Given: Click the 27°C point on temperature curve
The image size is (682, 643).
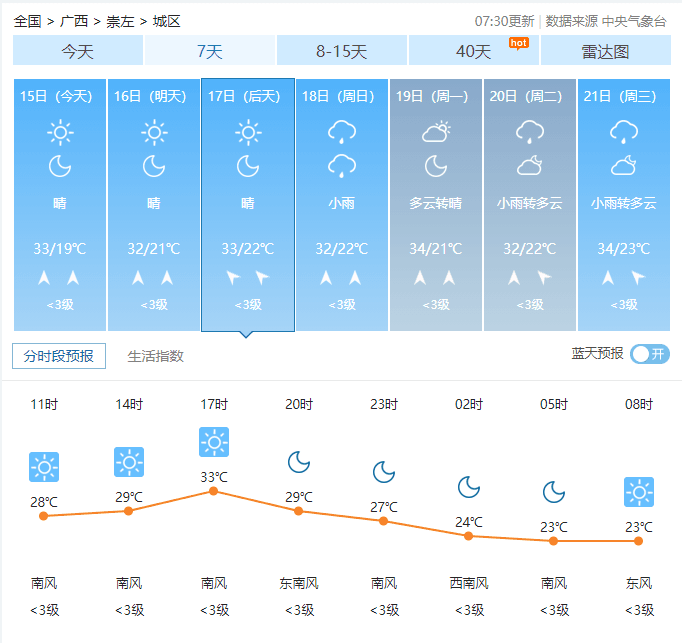Looking at the screenshot, I should 383,521.
